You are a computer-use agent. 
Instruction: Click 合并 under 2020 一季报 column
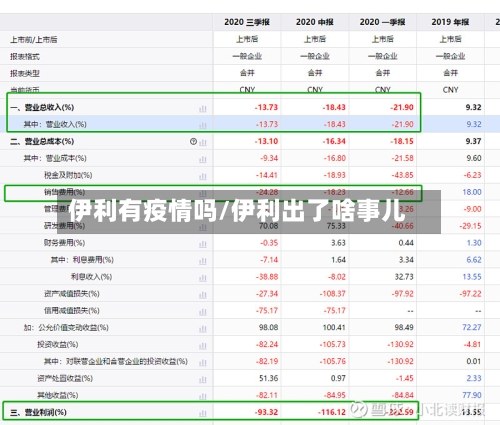pyautogui.click(x=383, y=73)
